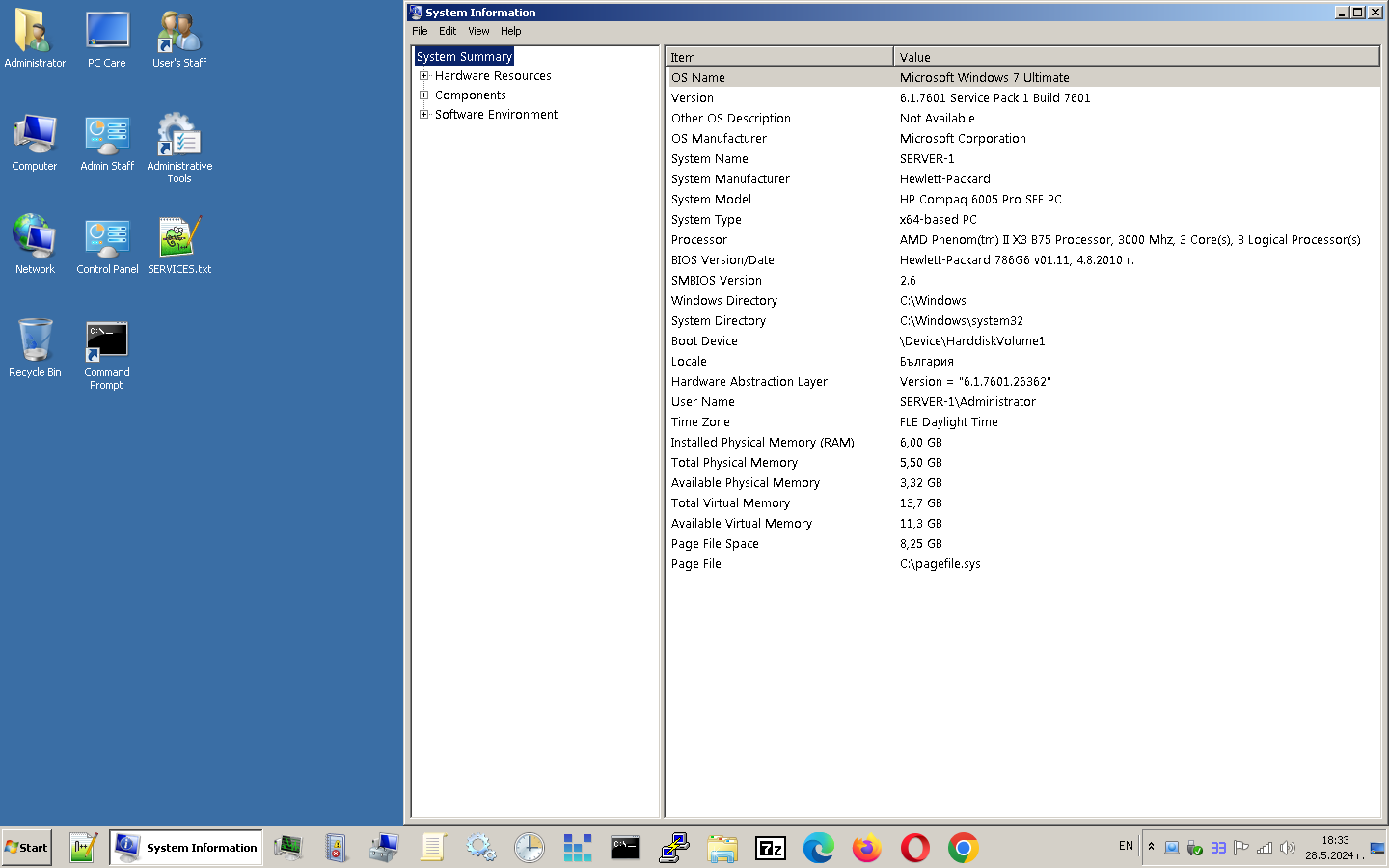Open the Help menu
Screen dimensions: 1389x868
(510, 31)
